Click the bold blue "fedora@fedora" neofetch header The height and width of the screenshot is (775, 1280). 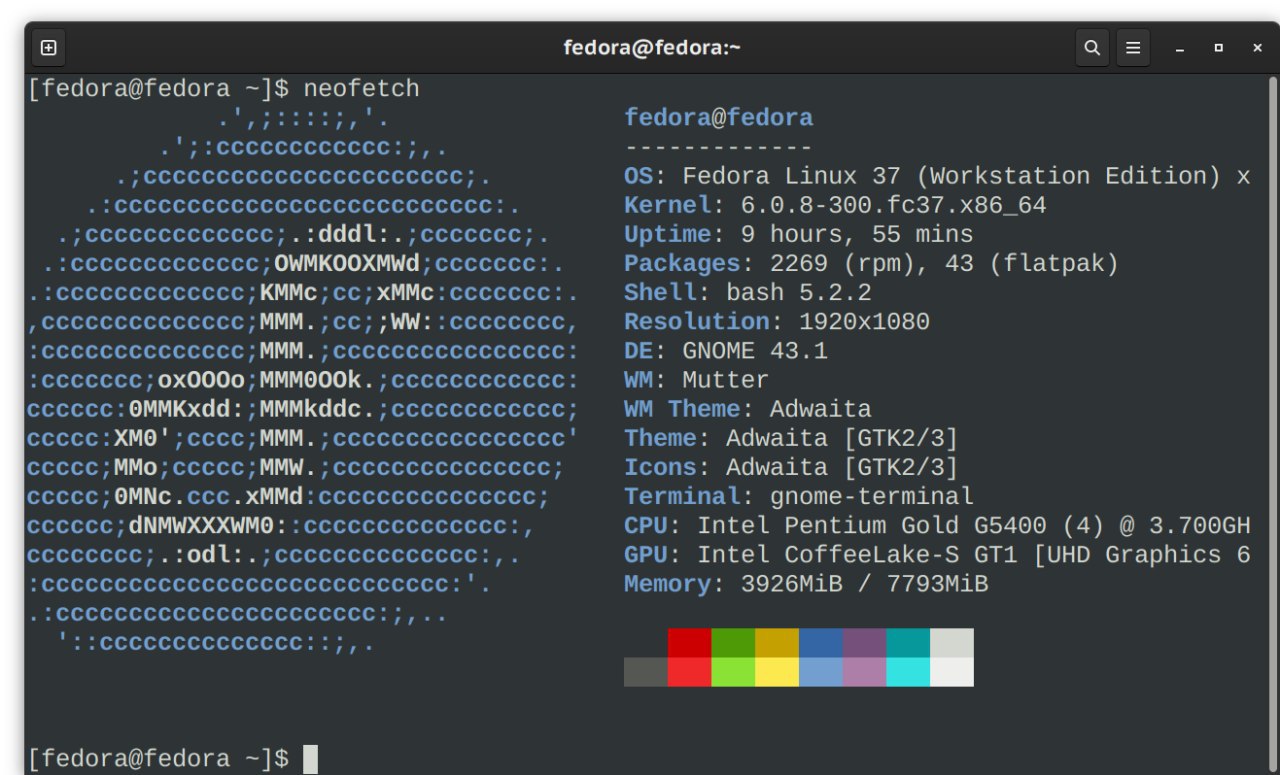pos(719,118)
